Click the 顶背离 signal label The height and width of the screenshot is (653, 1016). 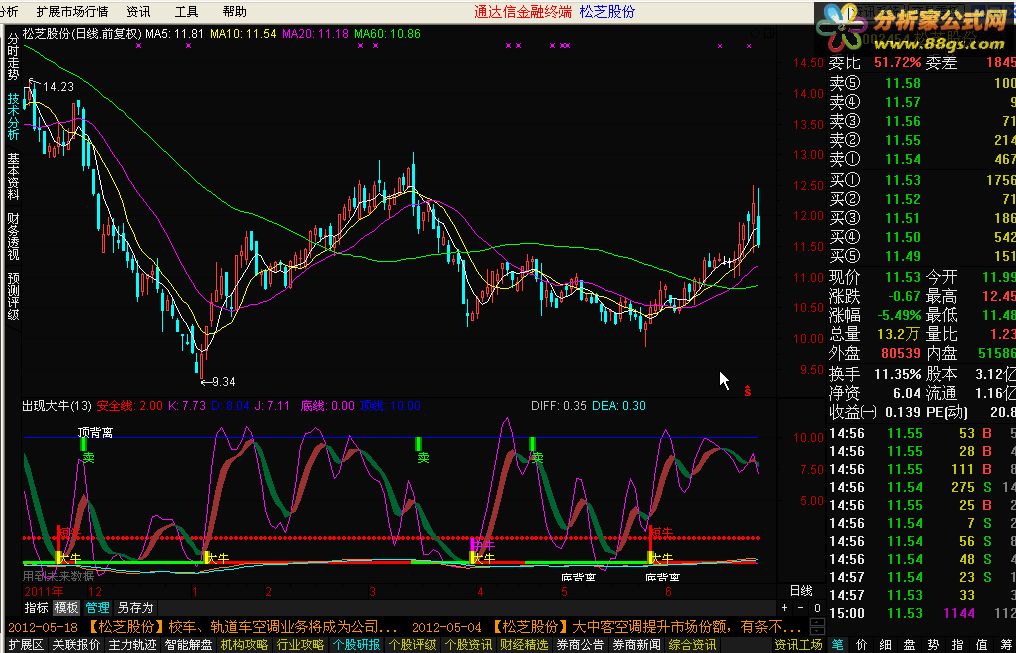(x=95, y=432)
